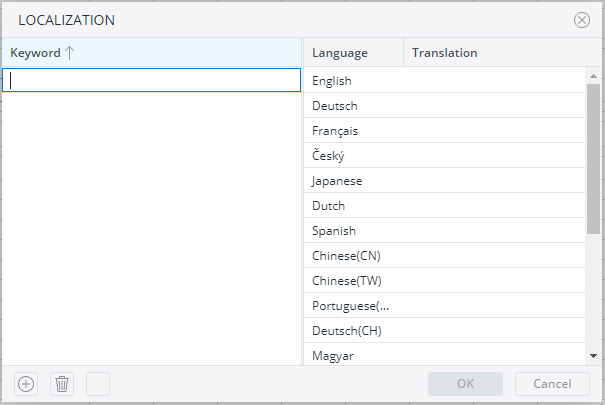Add a new keyword with plus icon
Viewport: 605px width, 405px height.
26,384
